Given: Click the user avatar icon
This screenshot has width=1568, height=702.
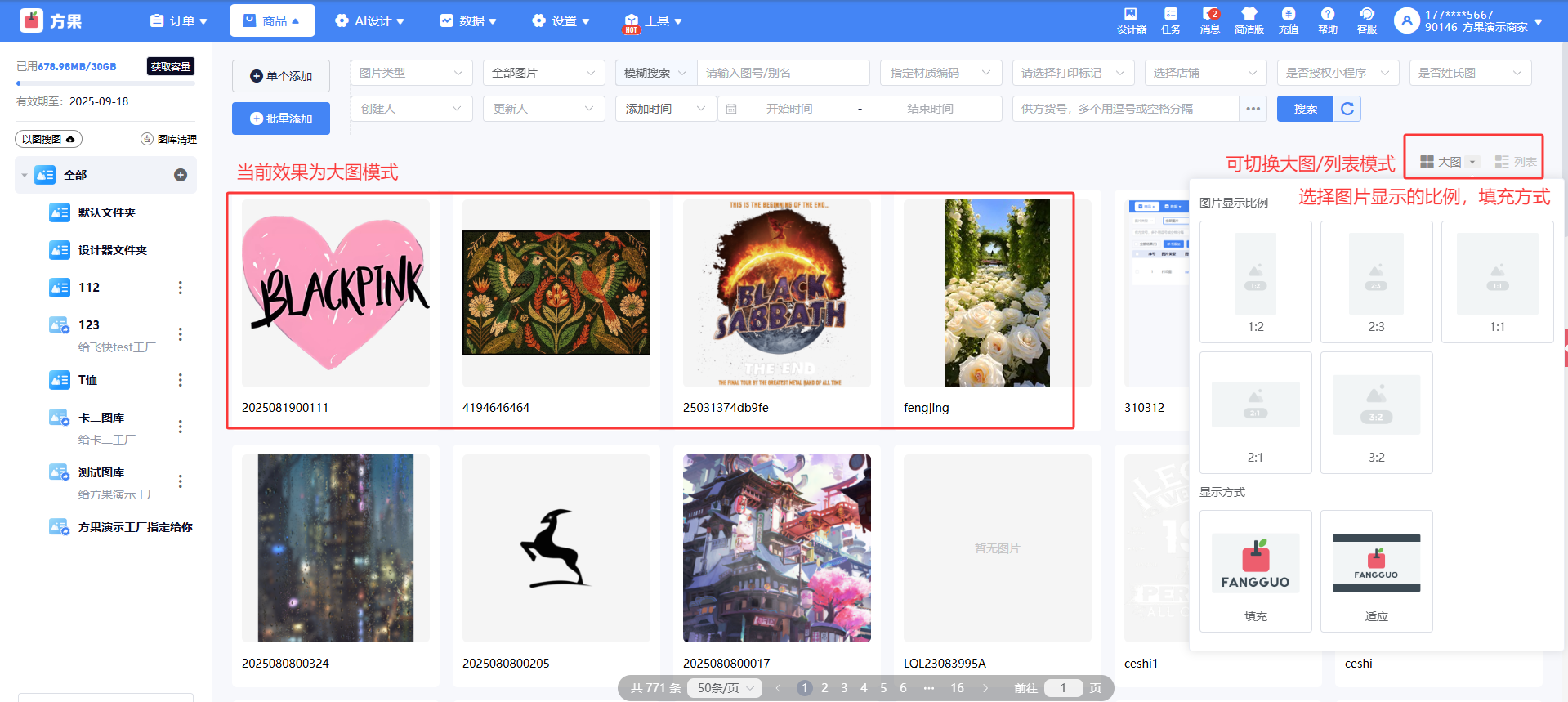Looking at the screenshot, I should [x=1406, y=20].
